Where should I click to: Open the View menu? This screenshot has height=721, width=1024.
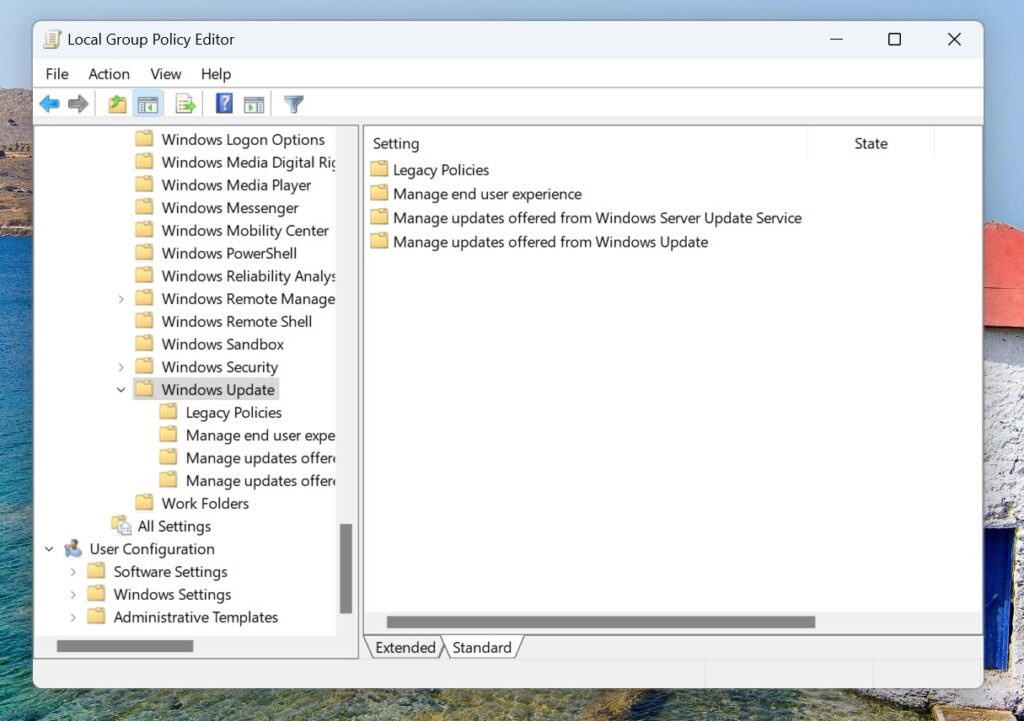[x=165, y=74]
